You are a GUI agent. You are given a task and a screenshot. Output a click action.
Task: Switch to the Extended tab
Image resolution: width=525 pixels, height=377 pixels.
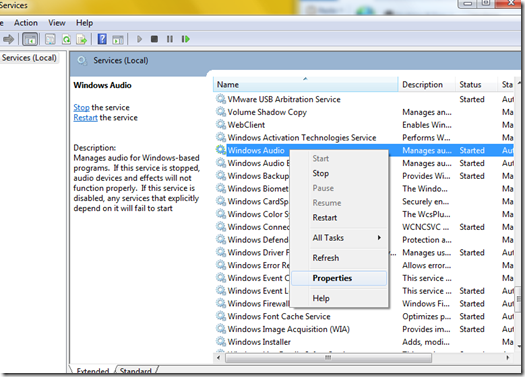92,371
